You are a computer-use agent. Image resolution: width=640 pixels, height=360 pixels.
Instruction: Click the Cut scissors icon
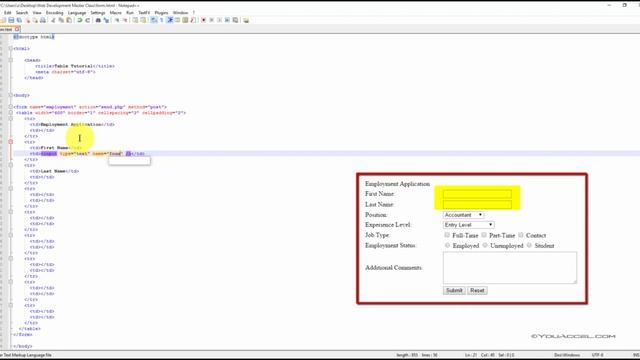pos(53,20)
